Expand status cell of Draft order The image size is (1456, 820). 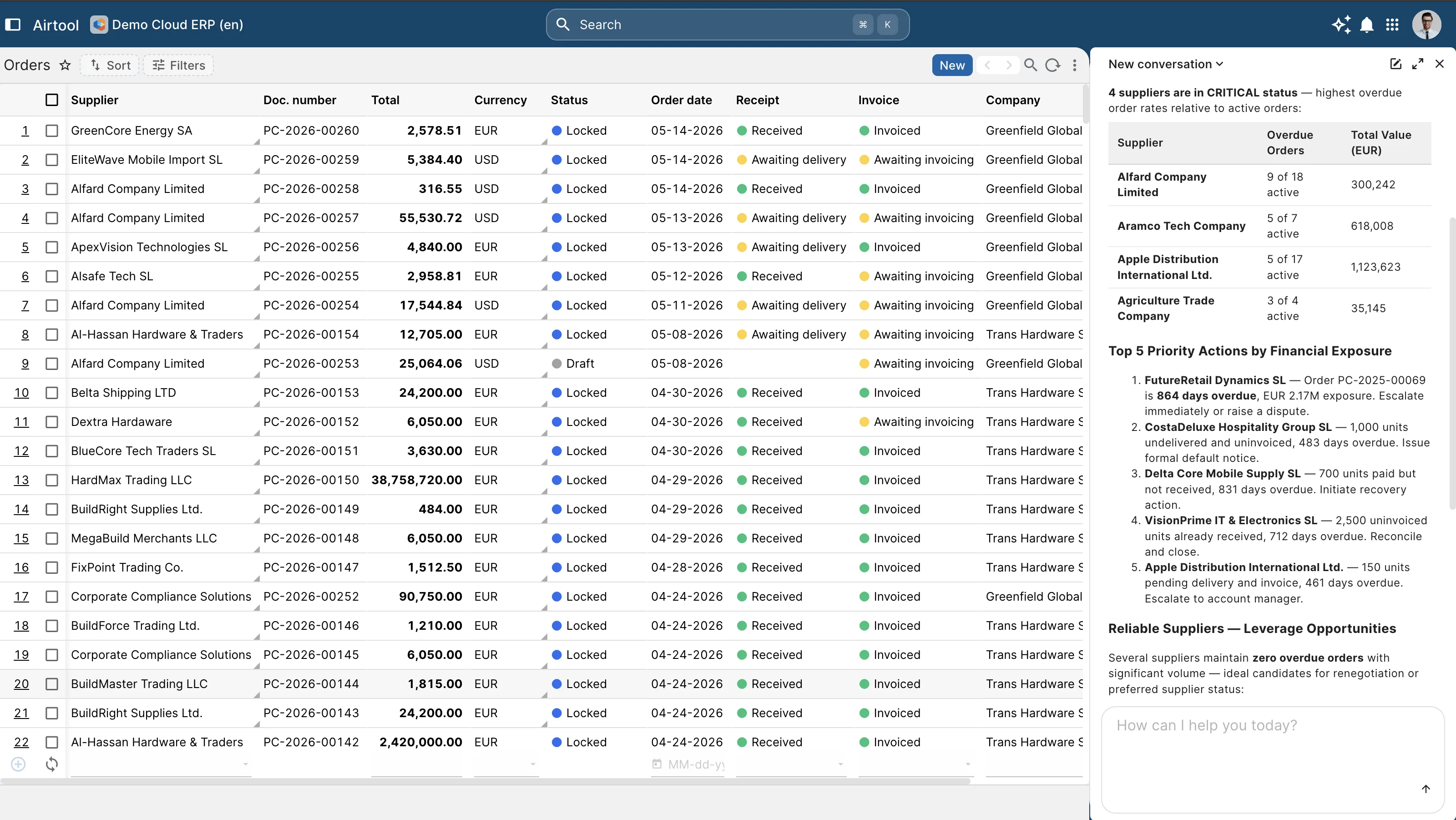(x=544, y=375)
